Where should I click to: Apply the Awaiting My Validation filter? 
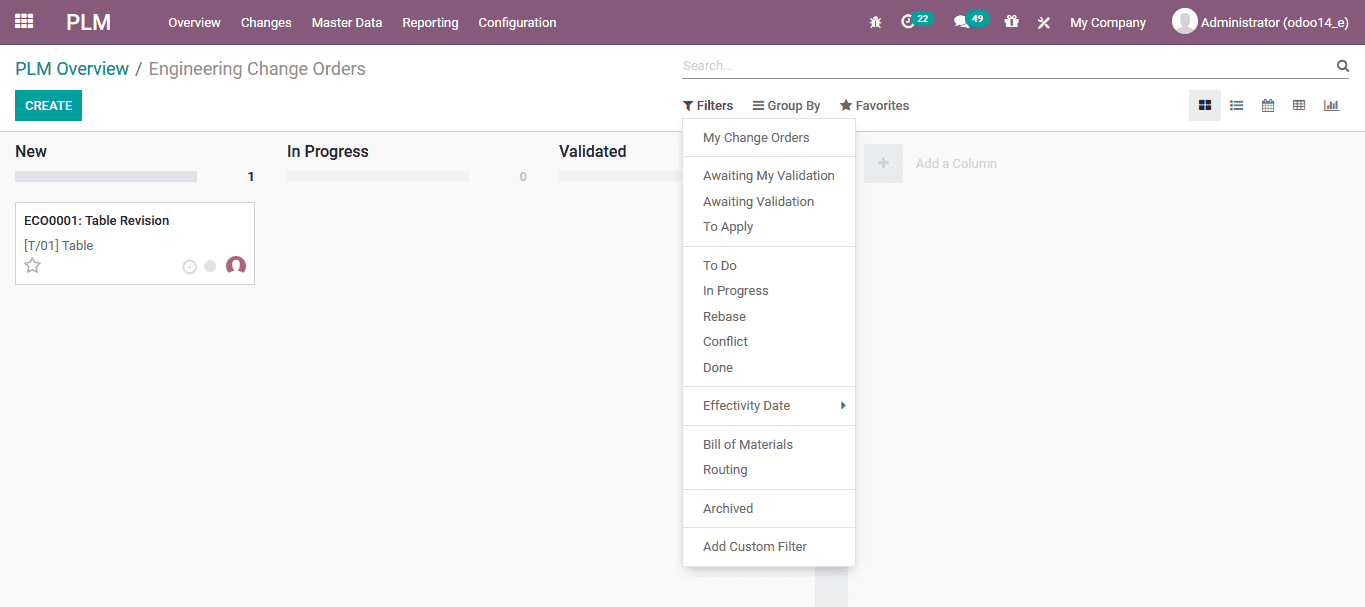[769, 176]
